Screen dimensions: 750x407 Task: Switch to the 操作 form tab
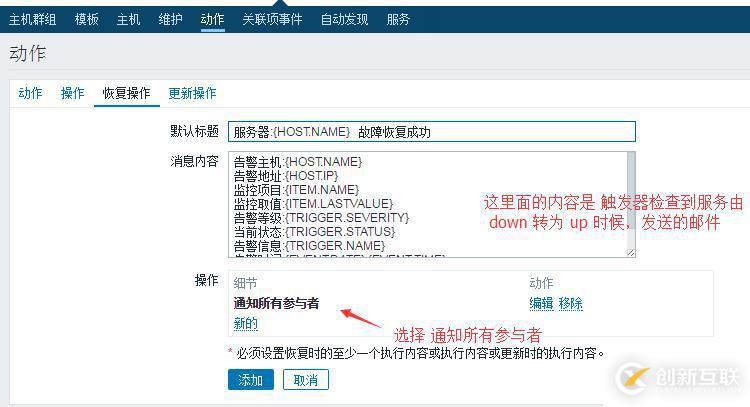pos(73,93)
